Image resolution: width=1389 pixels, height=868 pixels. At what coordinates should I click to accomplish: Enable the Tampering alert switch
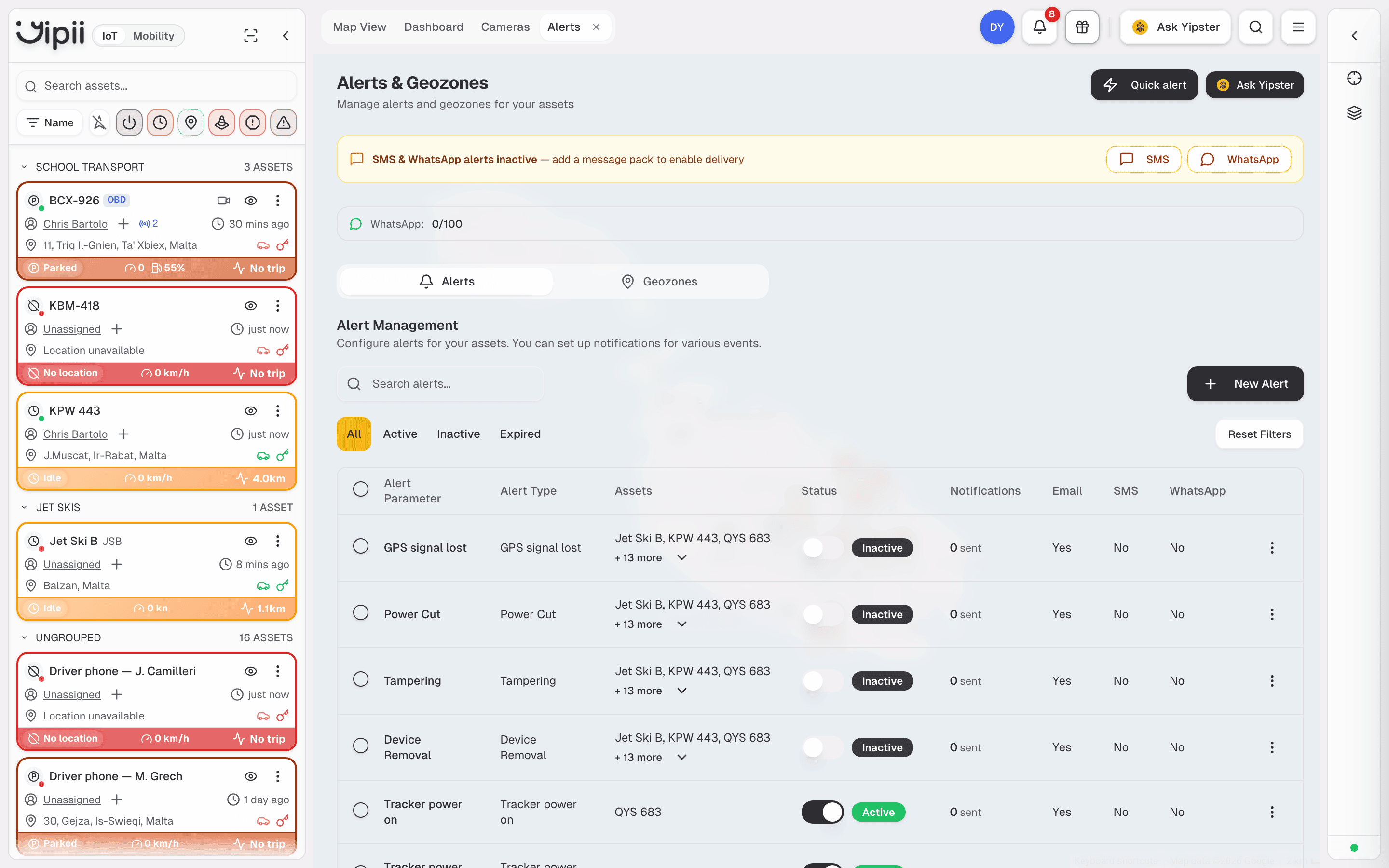[822, 681]
